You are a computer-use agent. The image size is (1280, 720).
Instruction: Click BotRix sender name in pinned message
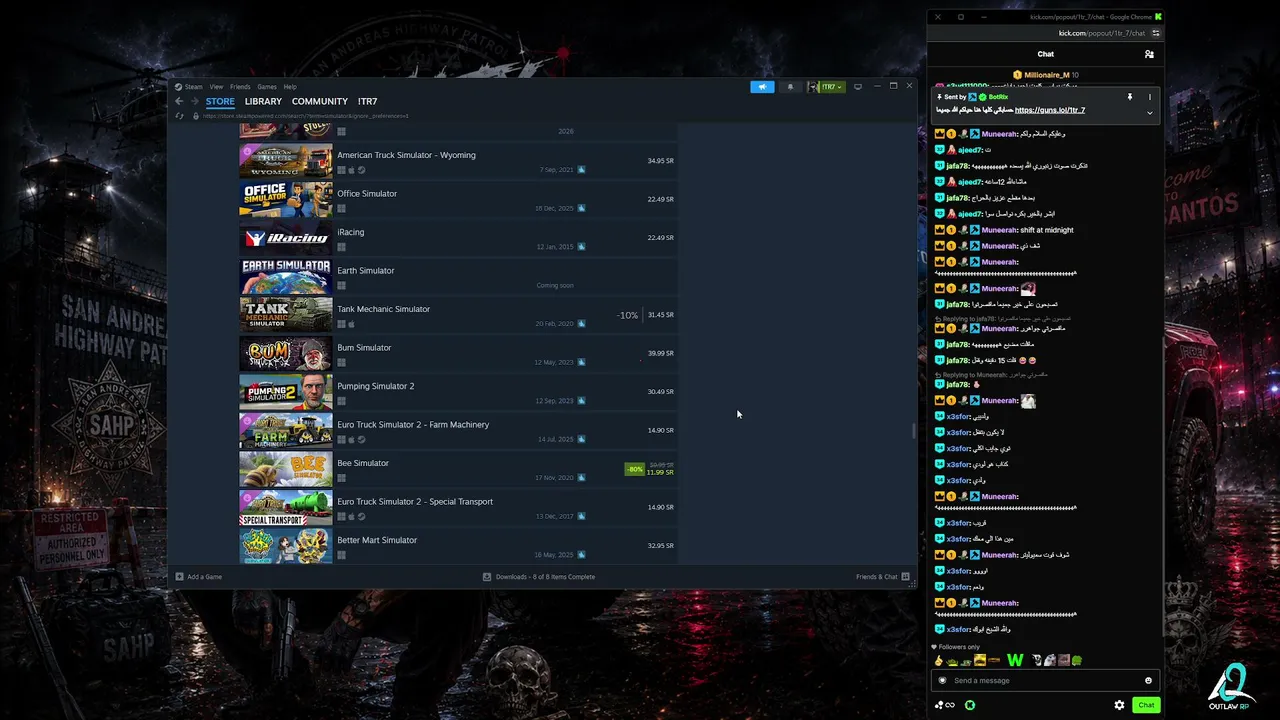pyautogui.click(x=998, y=97)
